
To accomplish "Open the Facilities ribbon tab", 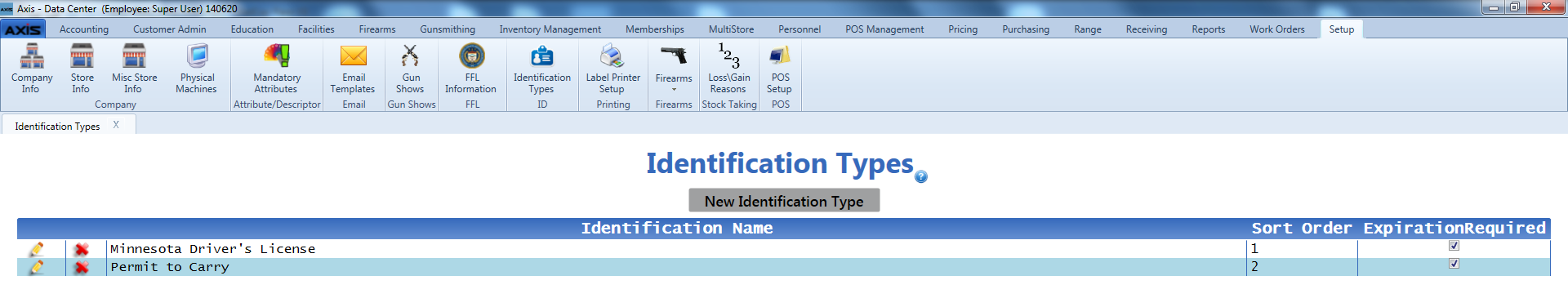I will click(316, 29).
